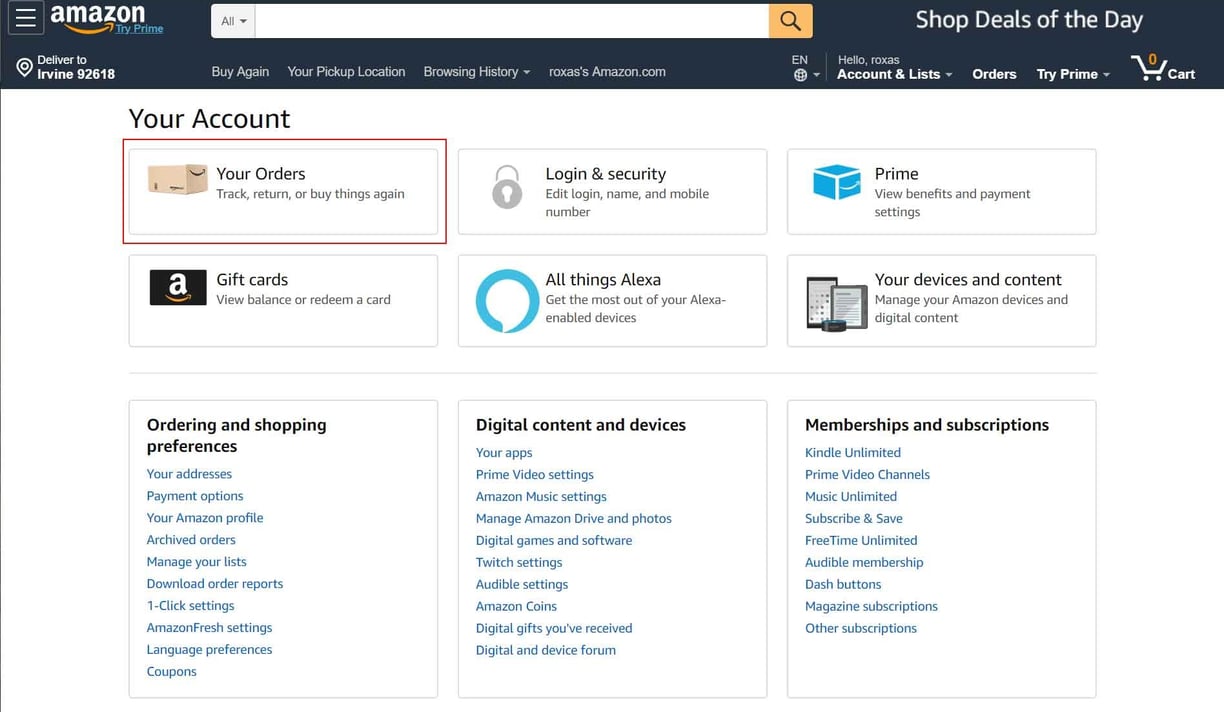Click the Try Prime link under logo

click(x=139, y=29)
